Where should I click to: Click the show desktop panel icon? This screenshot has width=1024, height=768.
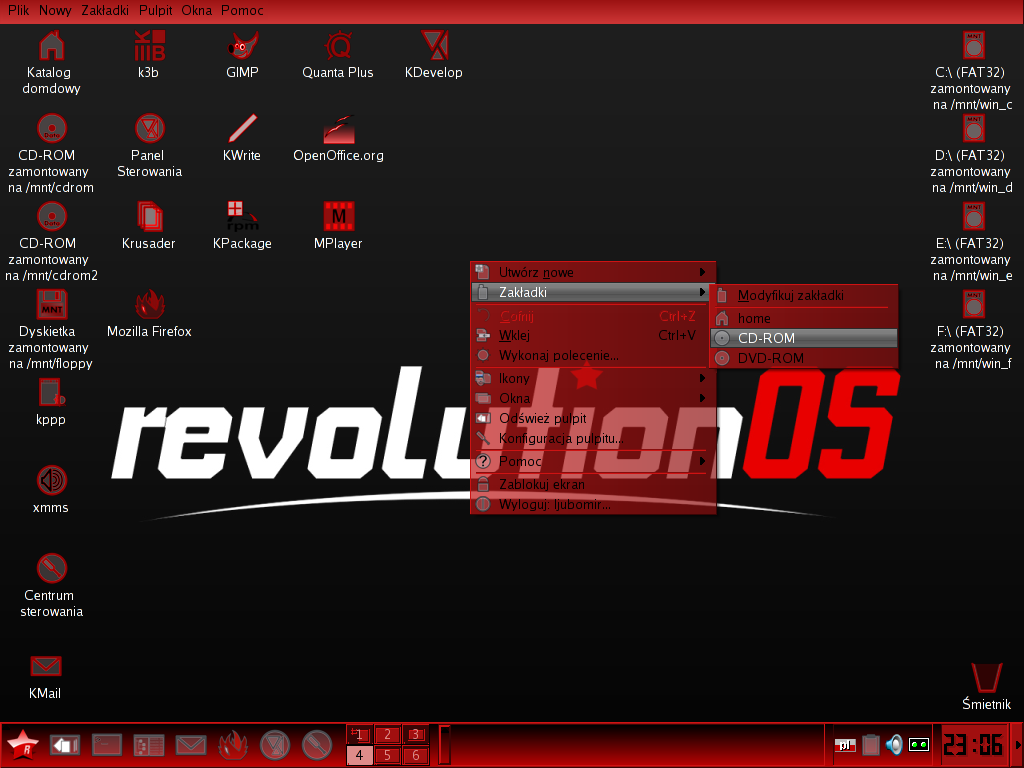click(x=65, y=745)
